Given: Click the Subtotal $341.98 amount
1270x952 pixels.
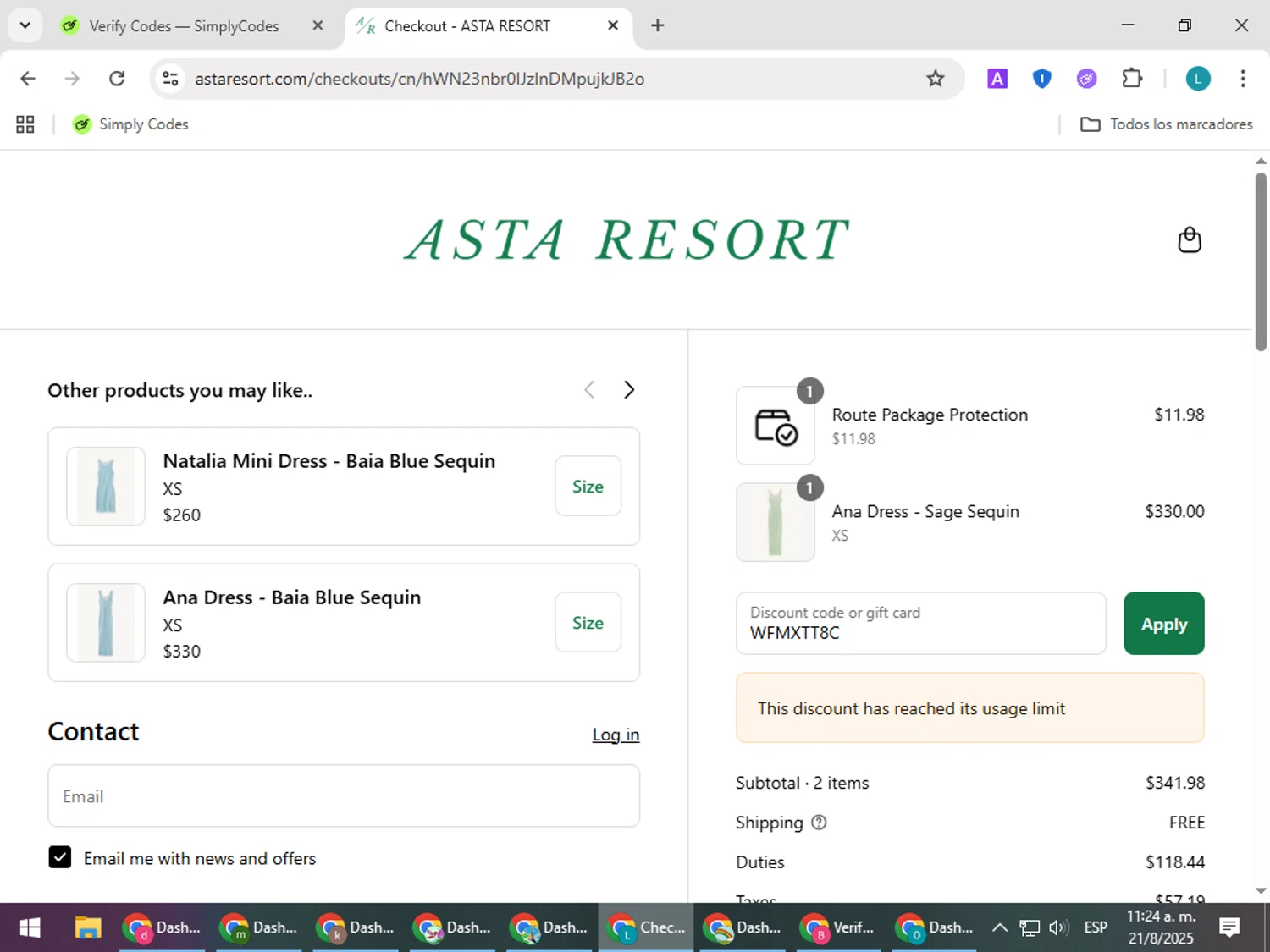Looking at the screenshot, I should (x=1175, y=783).
